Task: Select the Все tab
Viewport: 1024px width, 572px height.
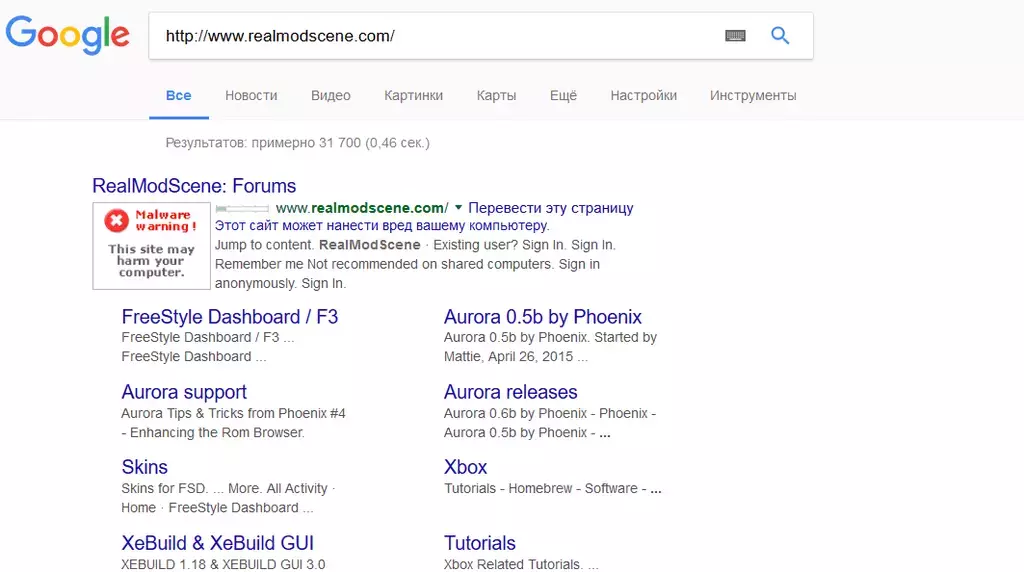Action: pyautogui.click(x=178, y=95)
